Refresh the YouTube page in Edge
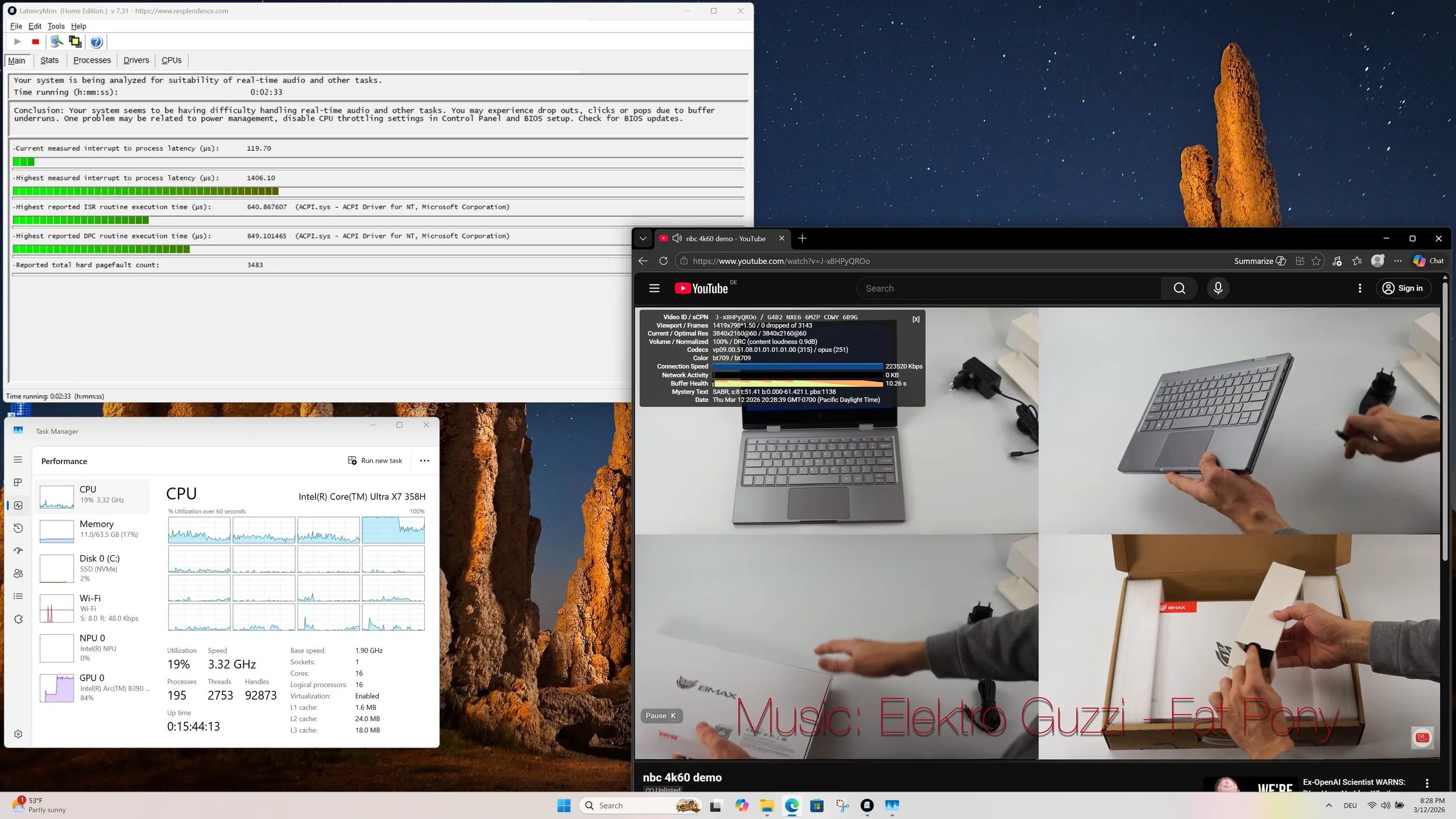Screen dimensions: 1456x819 click(x=663, y=261)
